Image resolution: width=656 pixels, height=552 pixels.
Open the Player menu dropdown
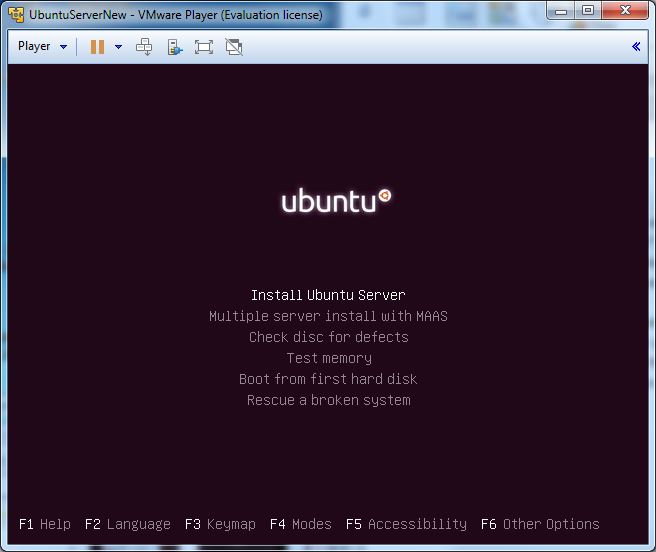(42, 46)
